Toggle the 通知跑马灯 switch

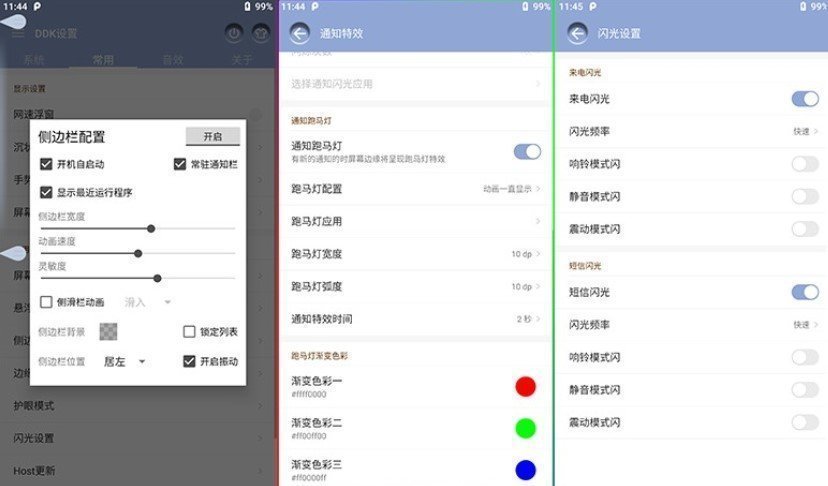click(527, 152)
